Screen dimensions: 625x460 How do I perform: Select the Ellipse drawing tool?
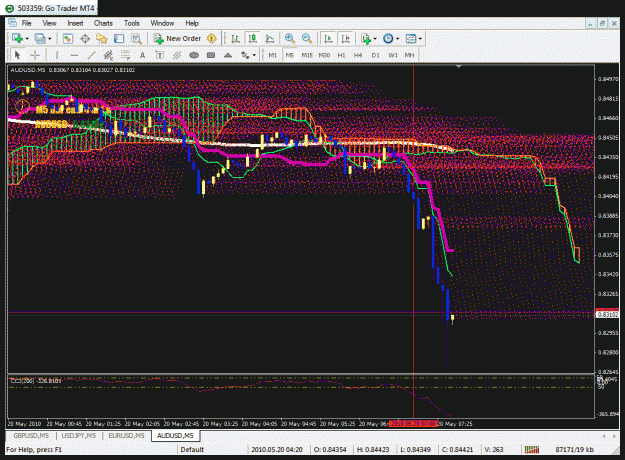pos(194,55)
